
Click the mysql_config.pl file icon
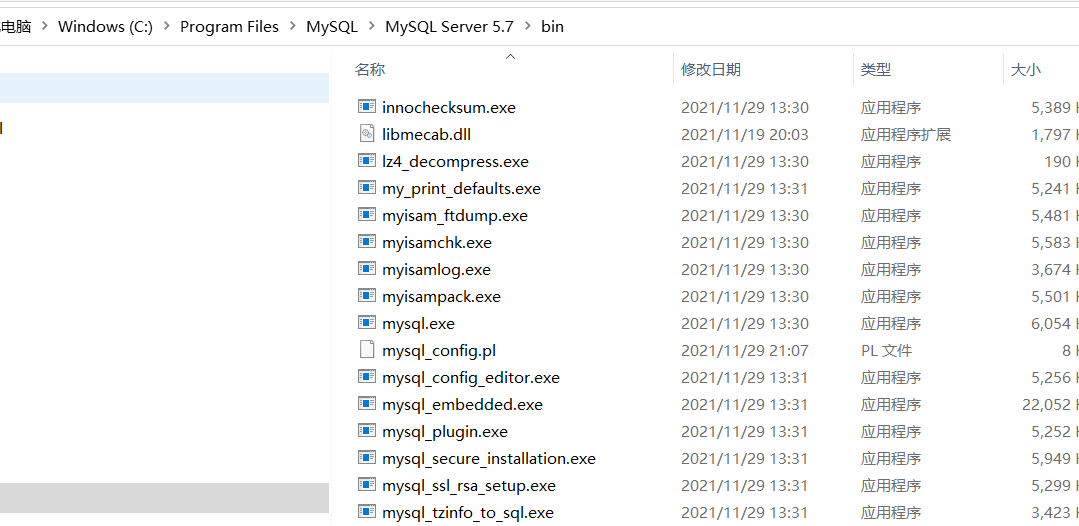pyautogui.click(x=367, y=350)
